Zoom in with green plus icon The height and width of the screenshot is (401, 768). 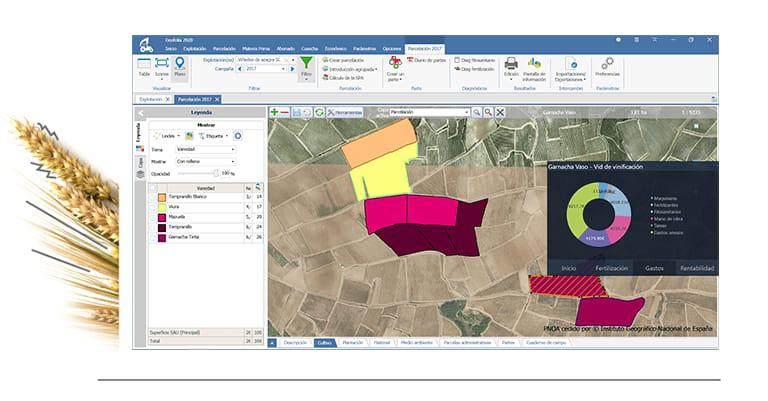pos(274,112)
